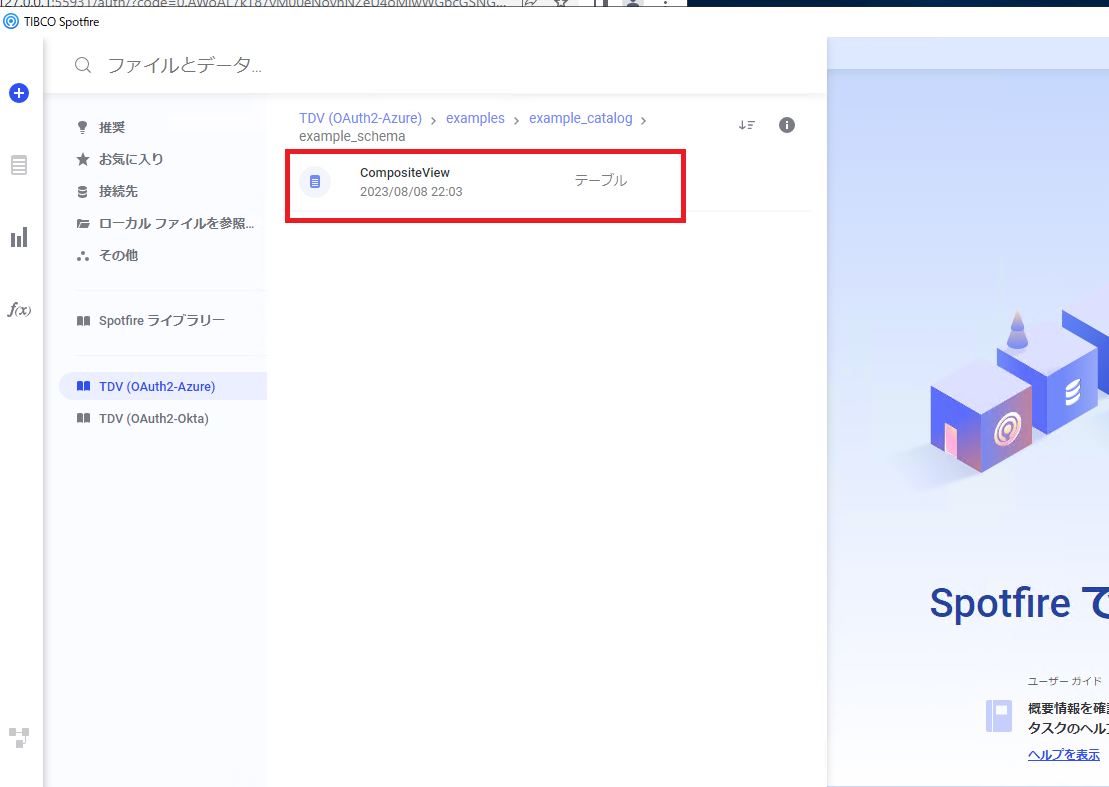Click the book icon beside Spotfire ライブラリー
The image size is (1109, 787).
coord(83,321)
